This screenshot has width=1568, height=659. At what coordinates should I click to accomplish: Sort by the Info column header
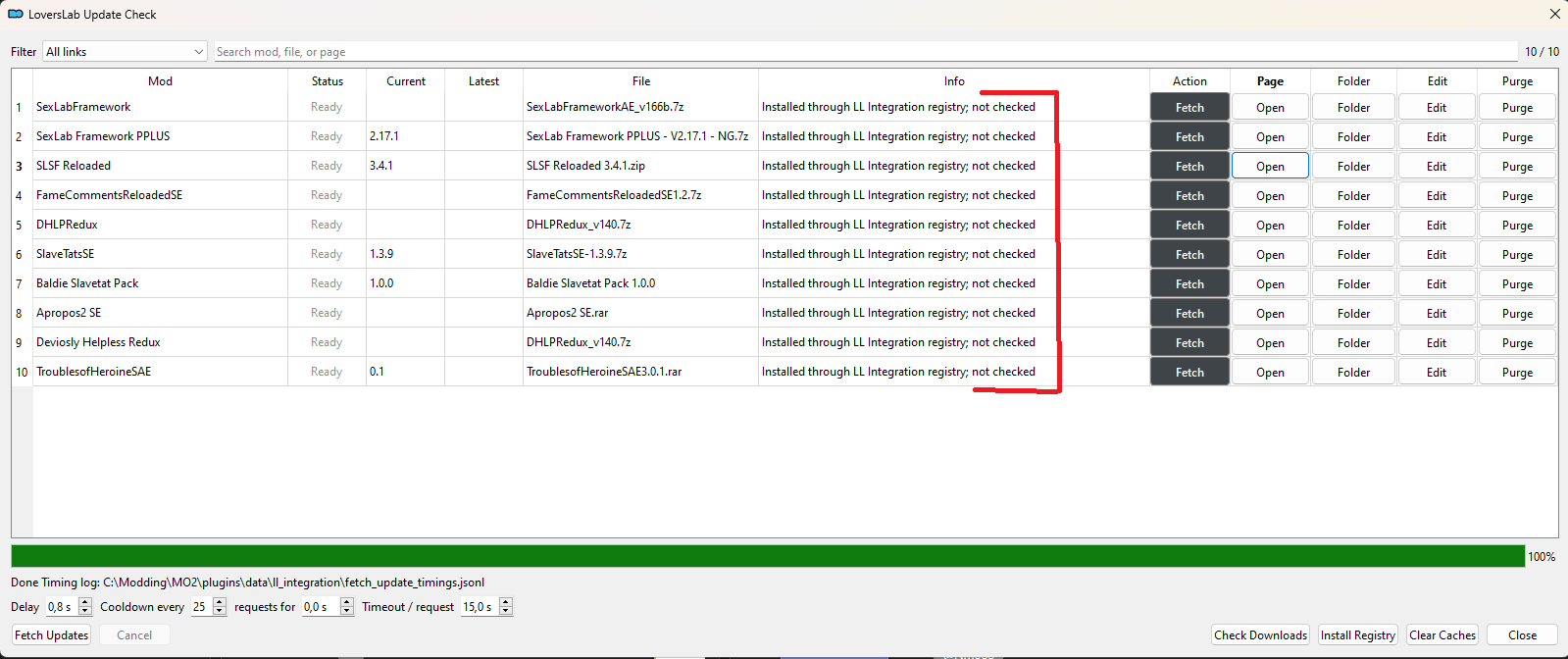click(954, 81)
